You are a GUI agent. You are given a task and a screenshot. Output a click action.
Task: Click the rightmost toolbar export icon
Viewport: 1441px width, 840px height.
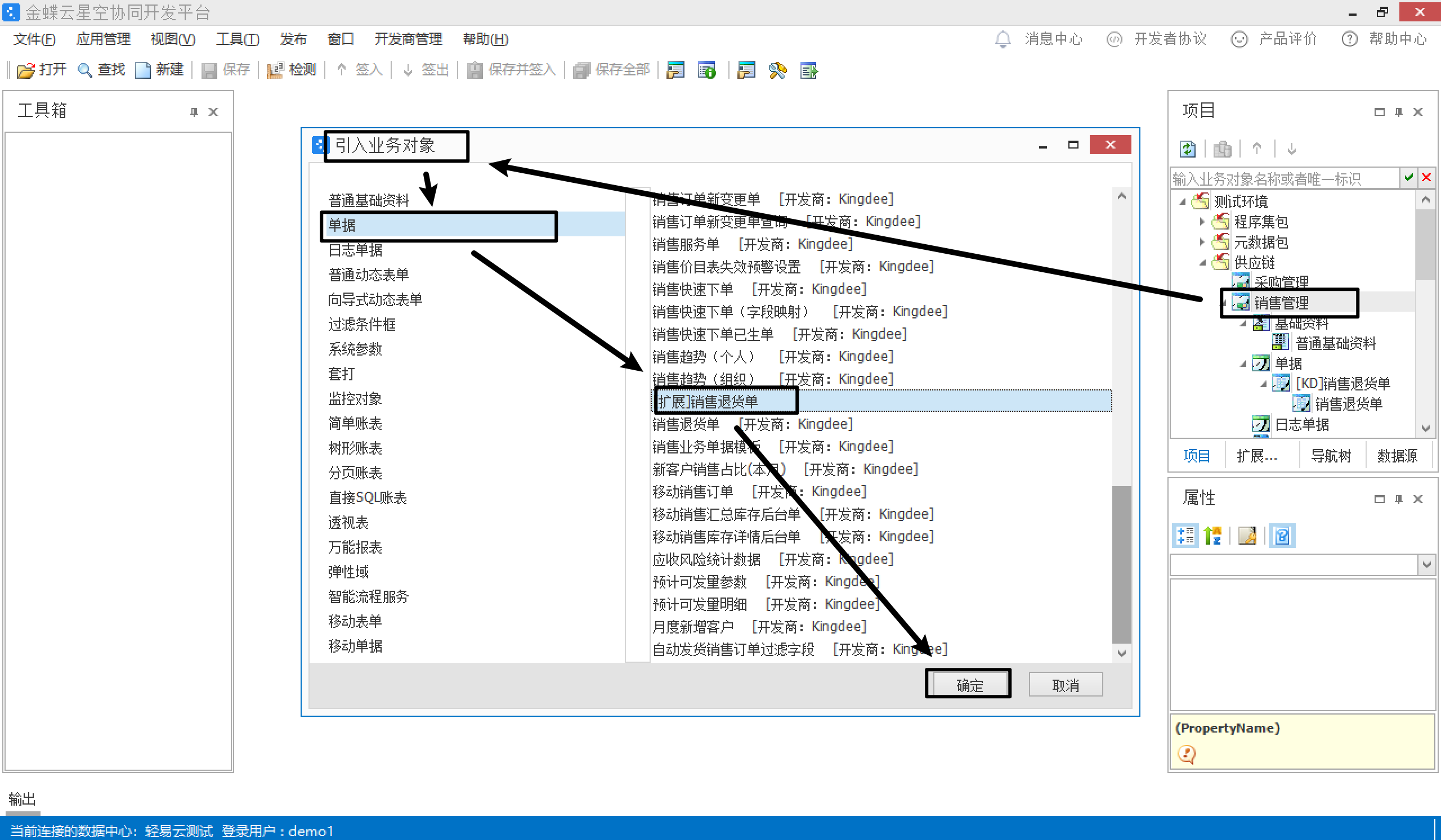coord(808,70)
